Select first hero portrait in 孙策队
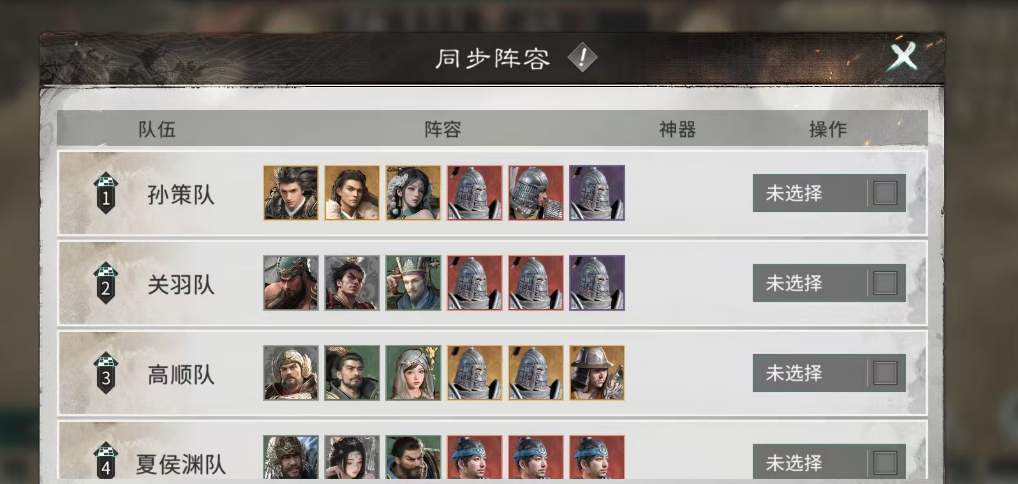 pos(291,193)
